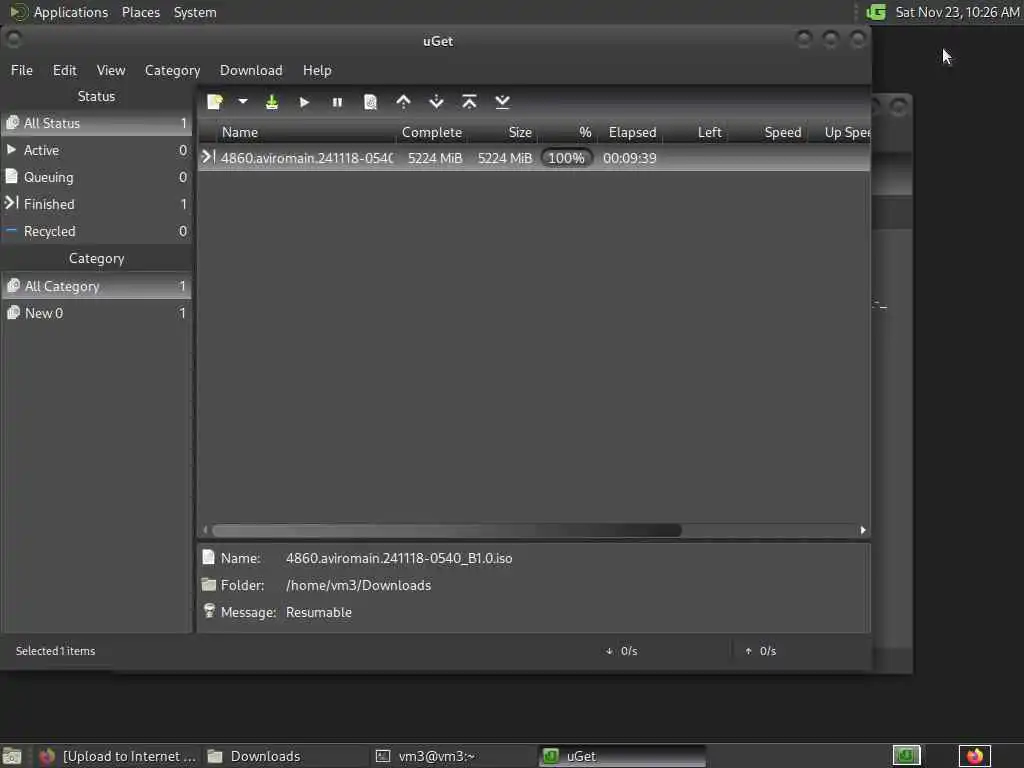Select the 4860.aviromain download row
This screenshot has height=768, width=1024.
tap(534, 158)
